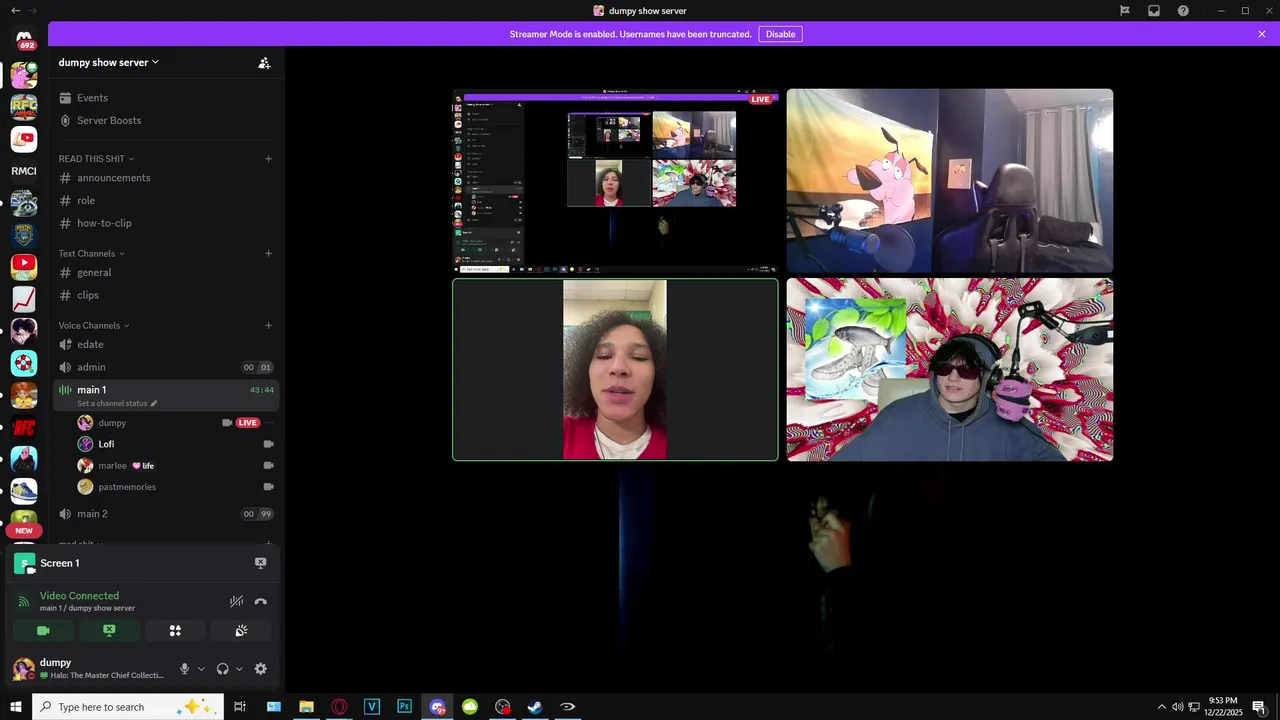Viewport: 1280px width, 720px height.
Task: Select user Lofi in main 1
Action: 173,444
